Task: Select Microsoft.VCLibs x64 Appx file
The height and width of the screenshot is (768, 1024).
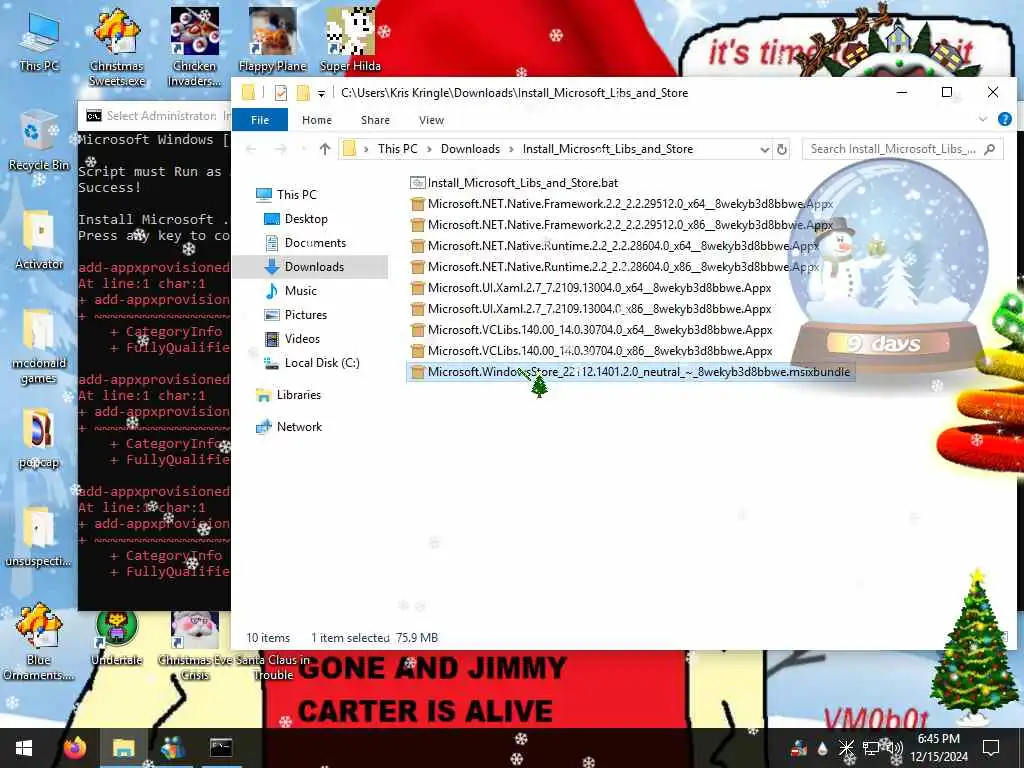Action: pyautogui.click(x=591, y=330)
